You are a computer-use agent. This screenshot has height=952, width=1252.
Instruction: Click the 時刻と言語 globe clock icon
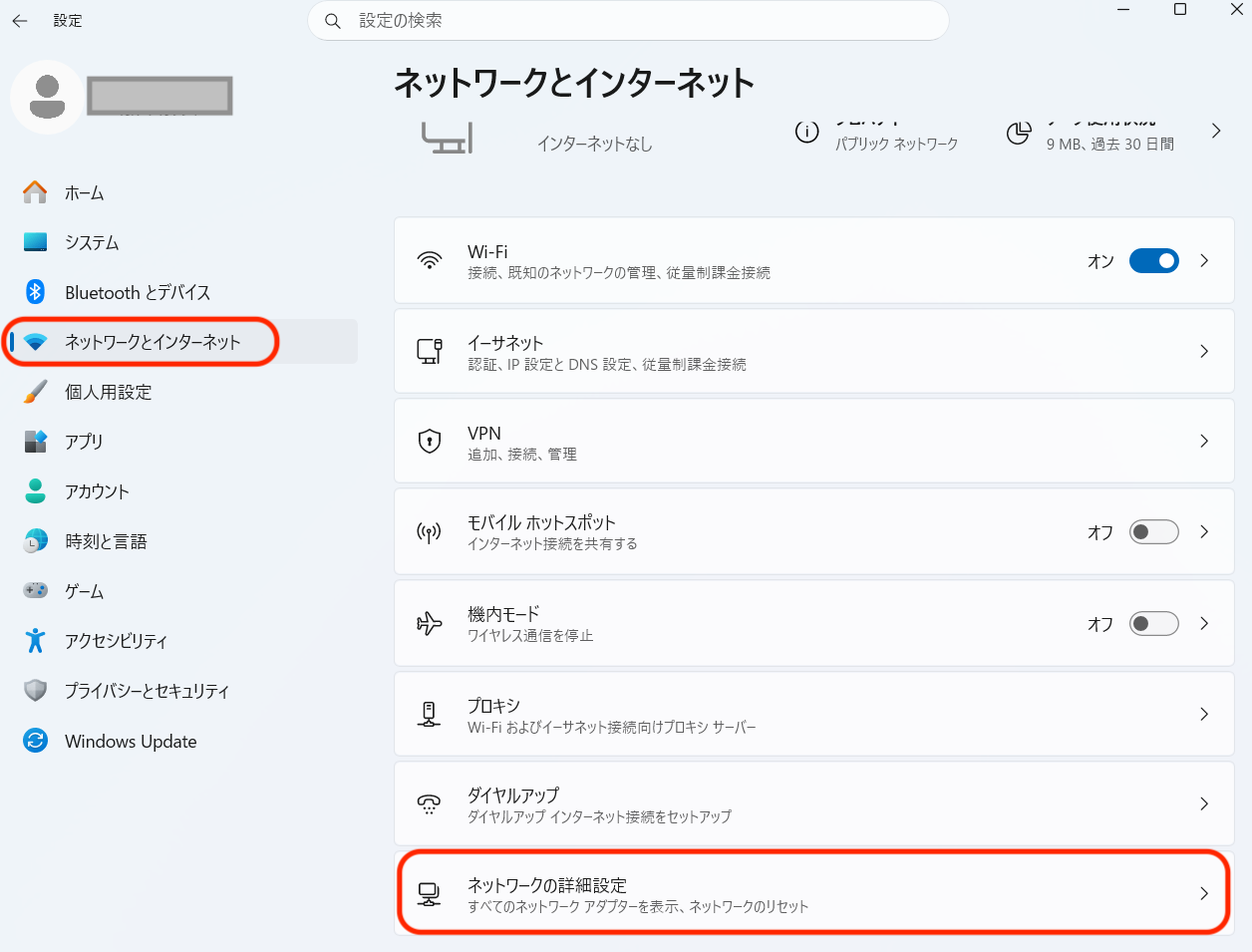pos(35,541)
